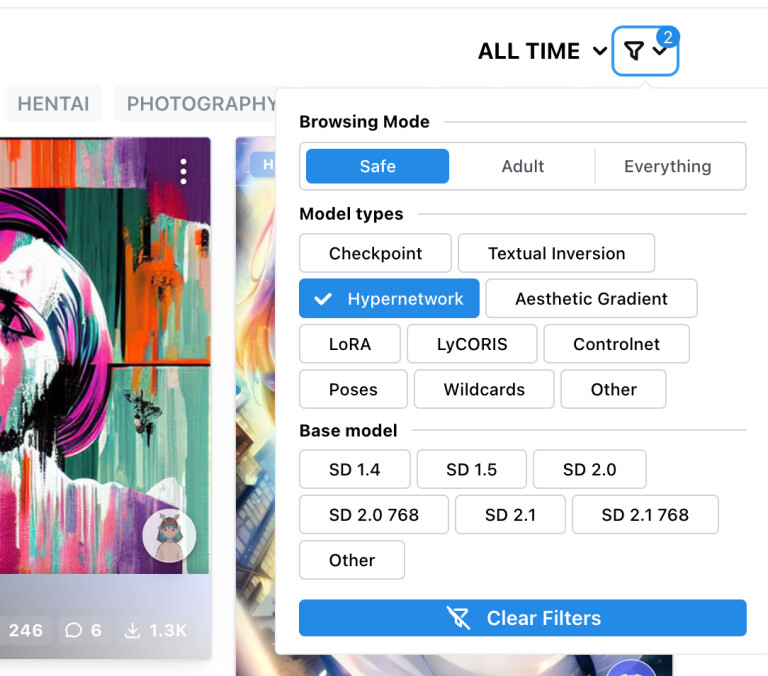Toggle Other under Model types
The width and height of the screenshot is (768, 676).
[613, 389]
